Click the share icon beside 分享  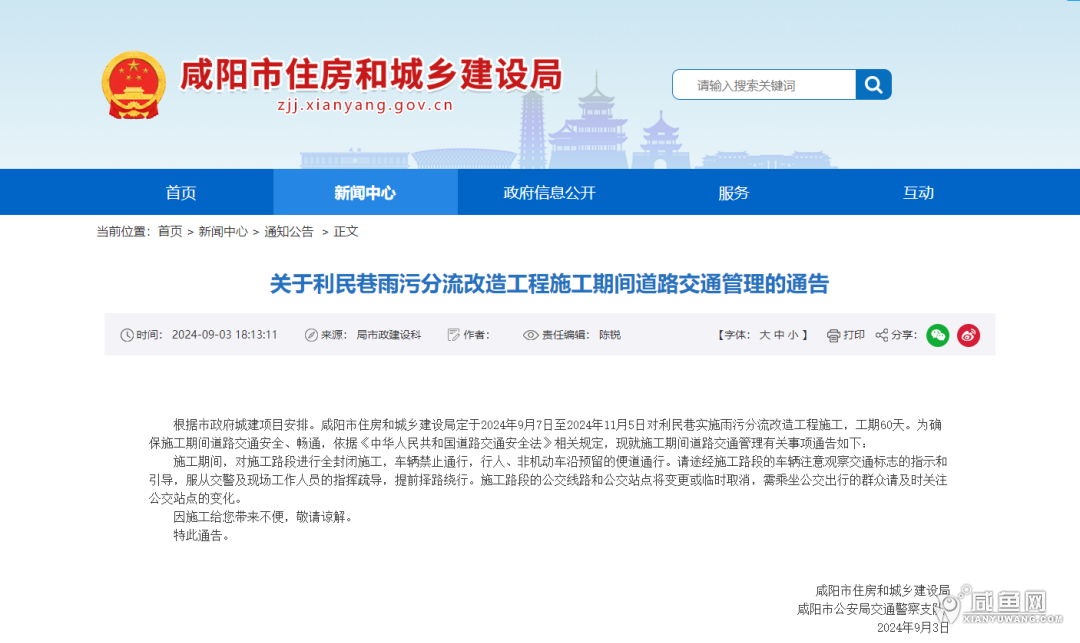coord(882,335)
